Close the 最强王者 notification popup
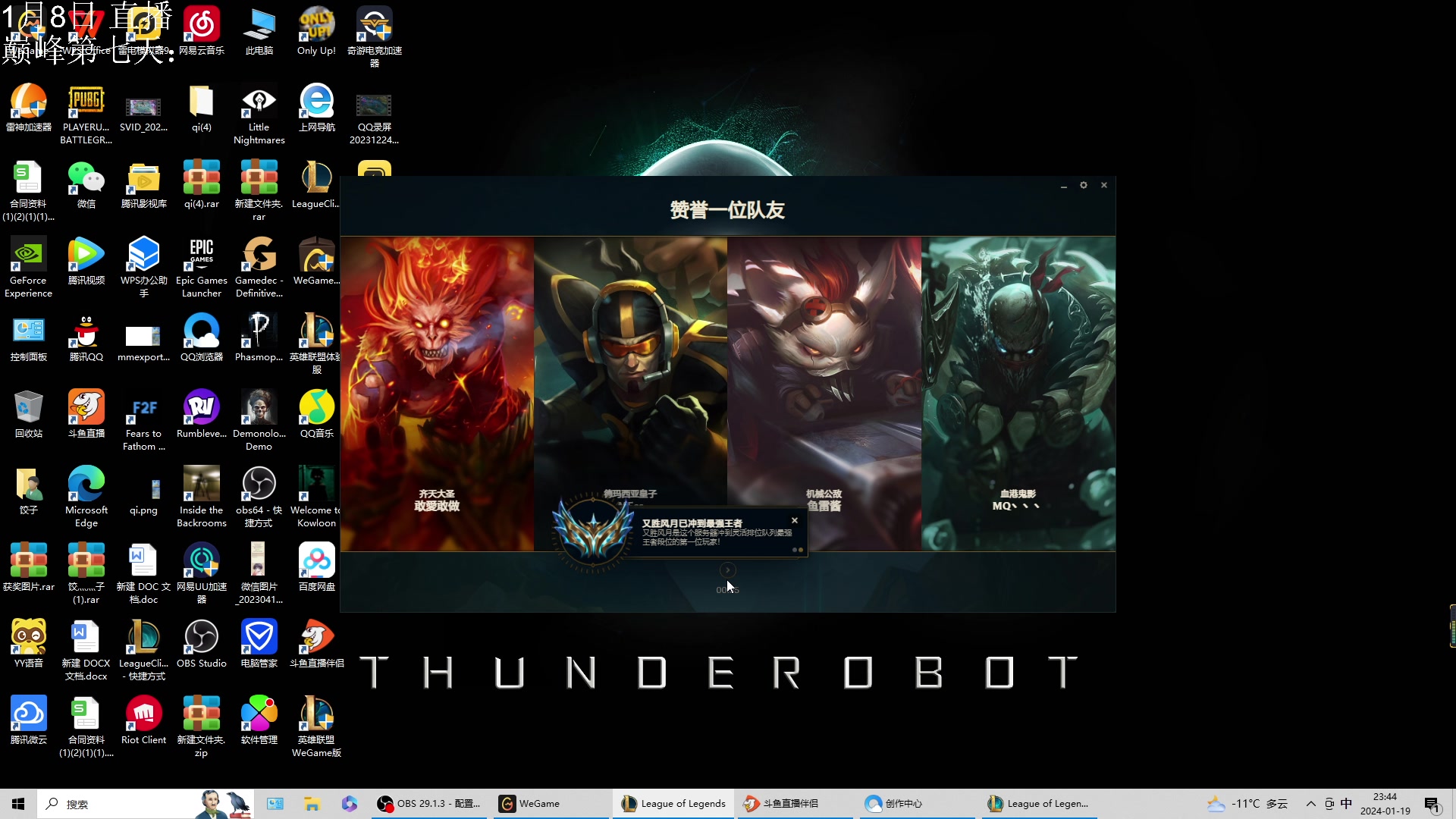This screenshot has height=819, width=1456. click(795, 520)
